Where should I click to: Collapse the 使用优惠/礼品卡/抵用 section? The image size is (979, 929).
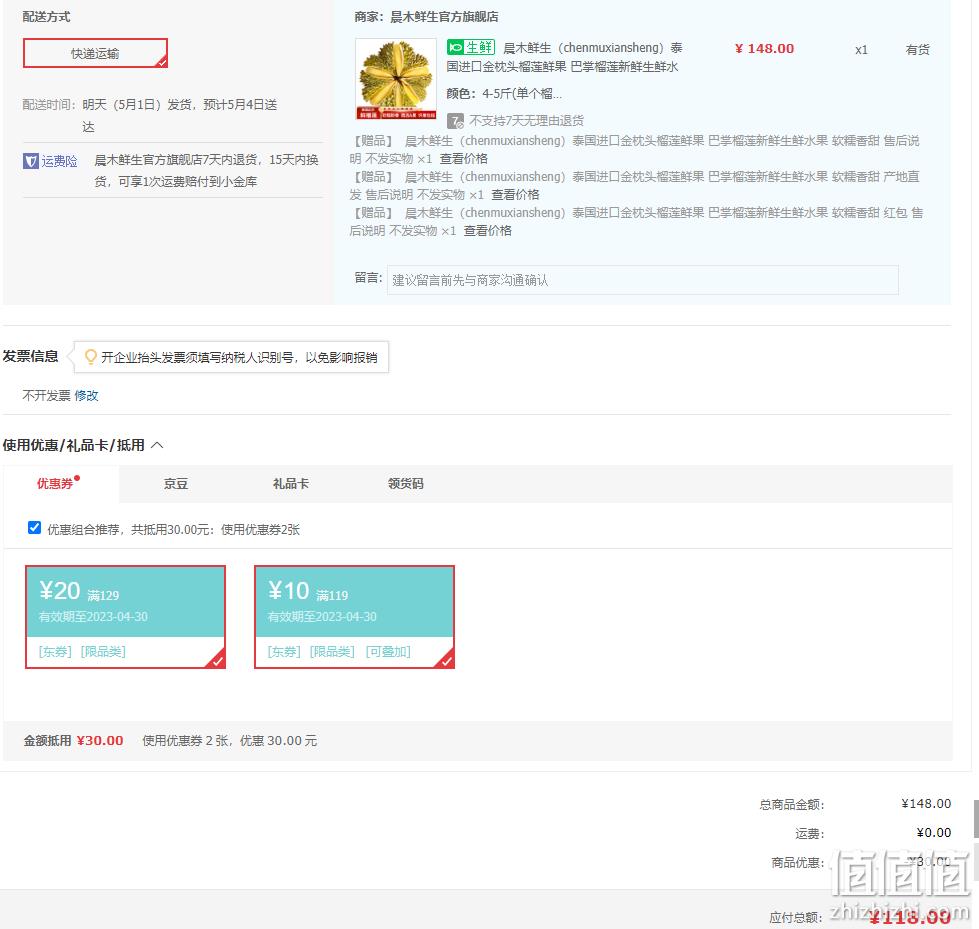pyautogui.click(x=157, y=445)
